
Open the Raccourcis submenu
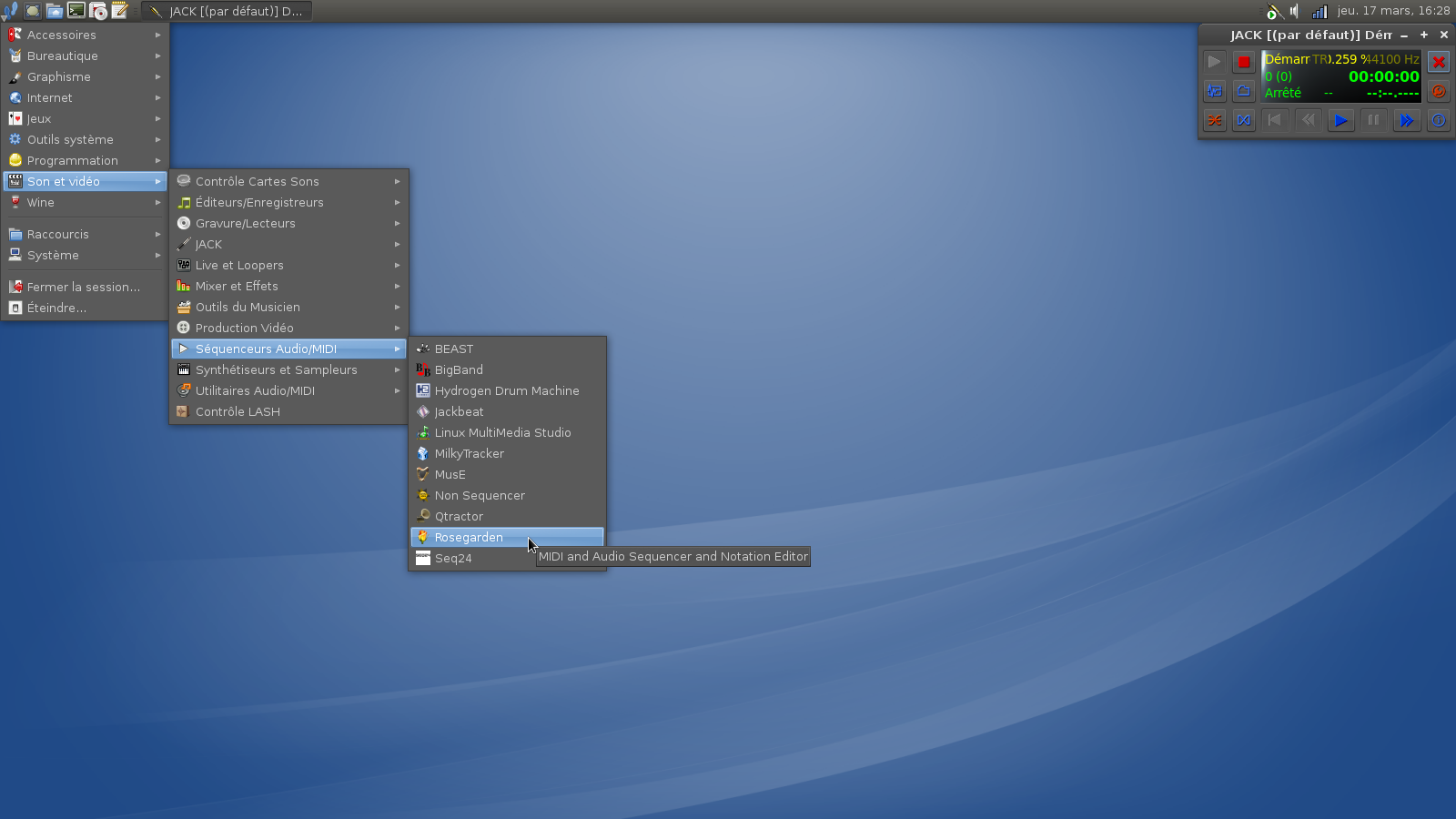click(85, 234)
